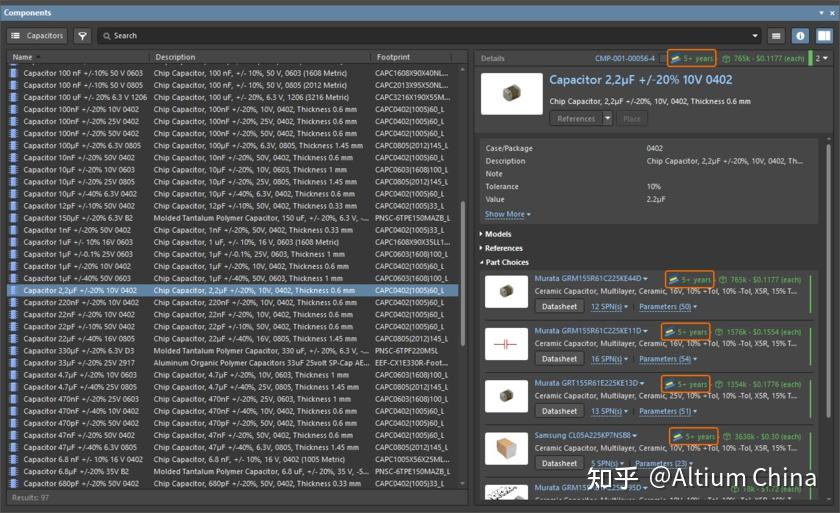This screenshot has width=840, height=513.
Task: Toggle the component details info icon
Action: click(x=800, y=36)
